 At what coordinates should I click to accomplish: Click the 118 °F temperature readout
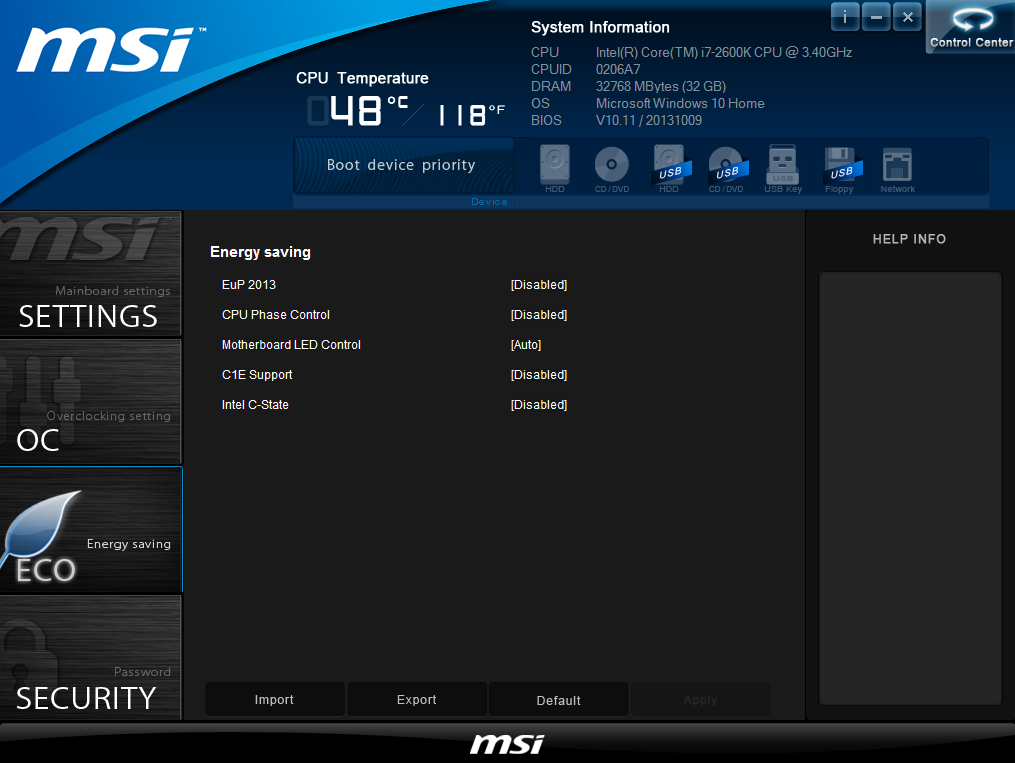(471, 115)
